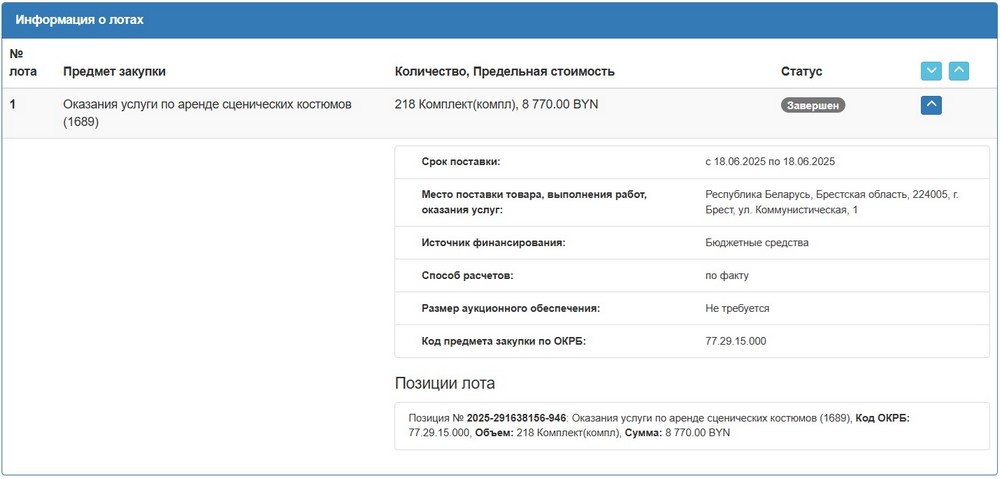This screenshot has height=479, width=1000.
Task: Click the "Позиции лота" heading
Action: [444, 384]
